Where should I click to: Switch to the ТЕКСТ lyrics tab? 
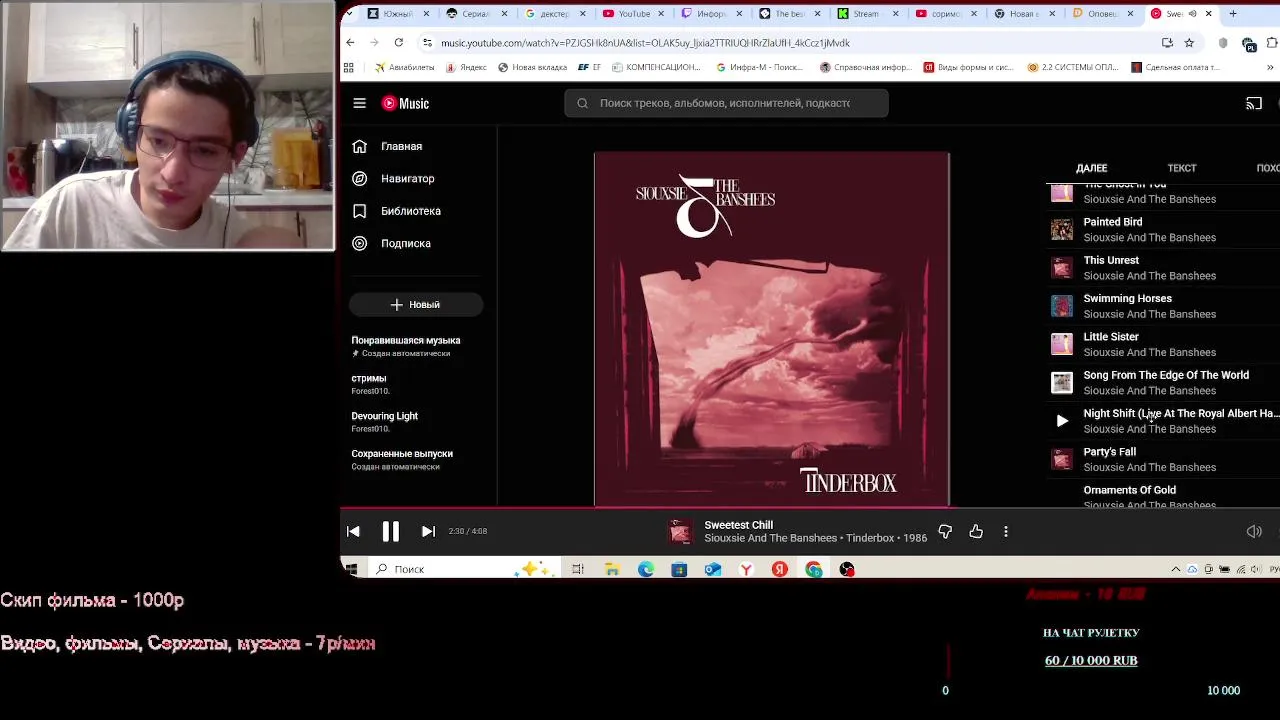pyautogui.click(x=1182, y=168)
